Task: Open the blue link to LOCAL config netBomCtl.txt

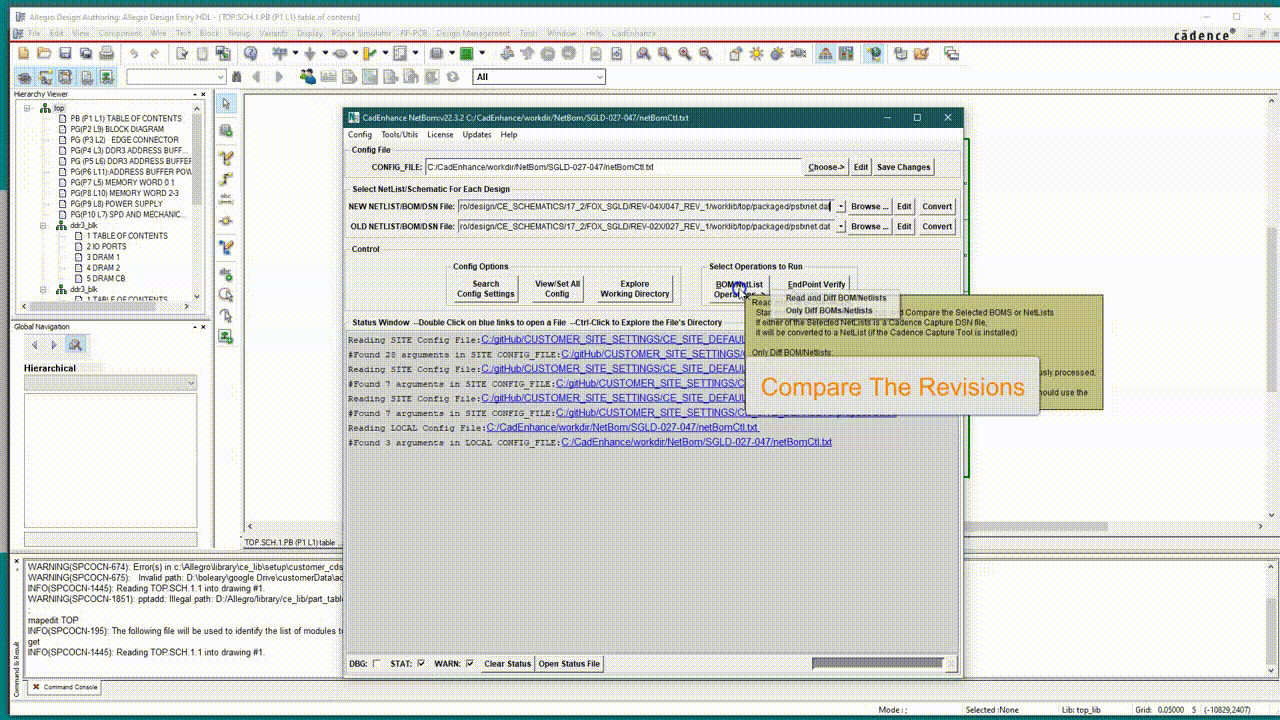Action: [x=696, y=442]
